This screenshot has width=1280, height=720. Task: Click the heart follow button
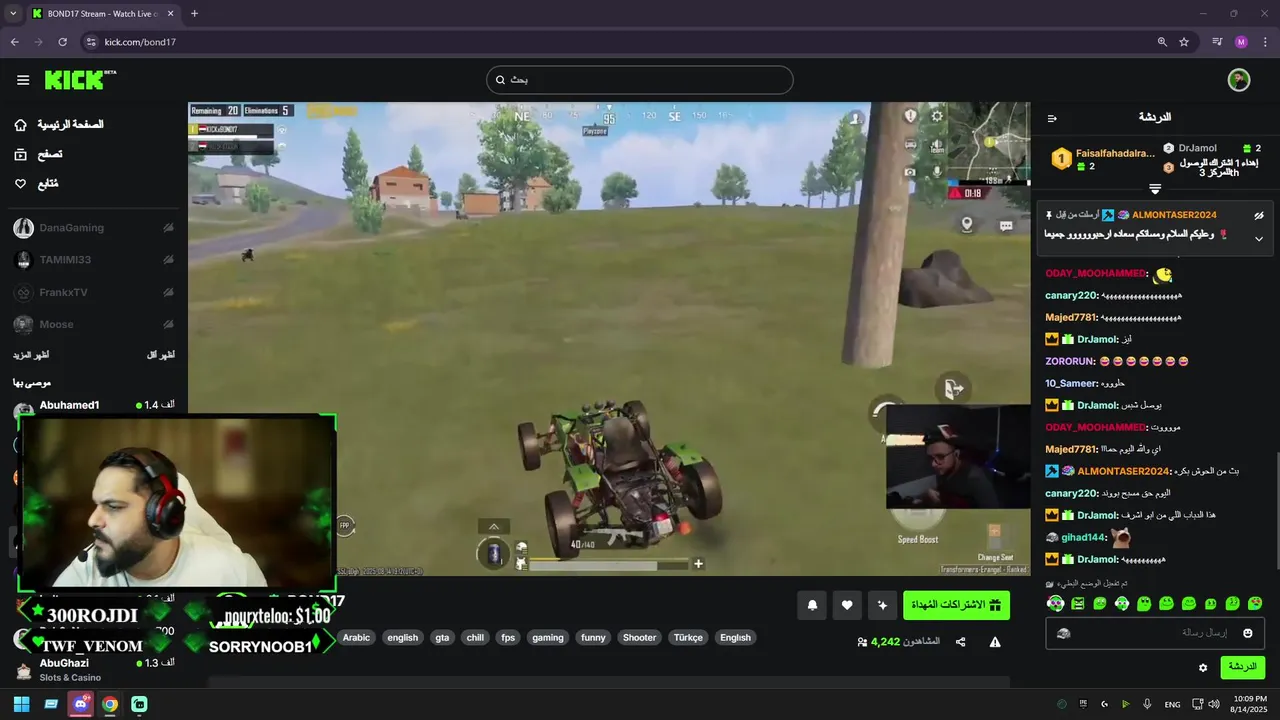click(x=847, y=605)
